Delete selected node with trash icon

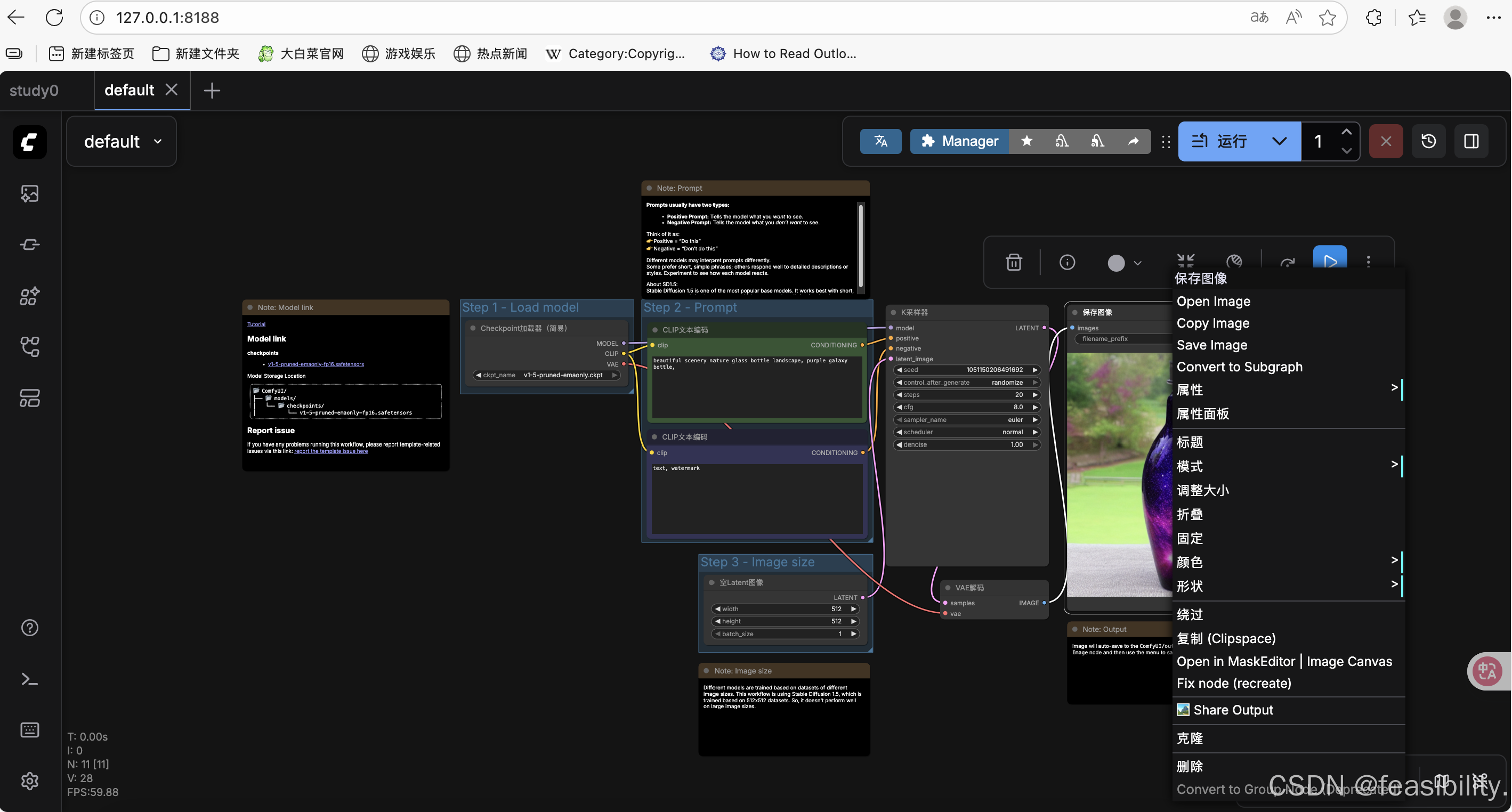click(x=1014, y=262)
